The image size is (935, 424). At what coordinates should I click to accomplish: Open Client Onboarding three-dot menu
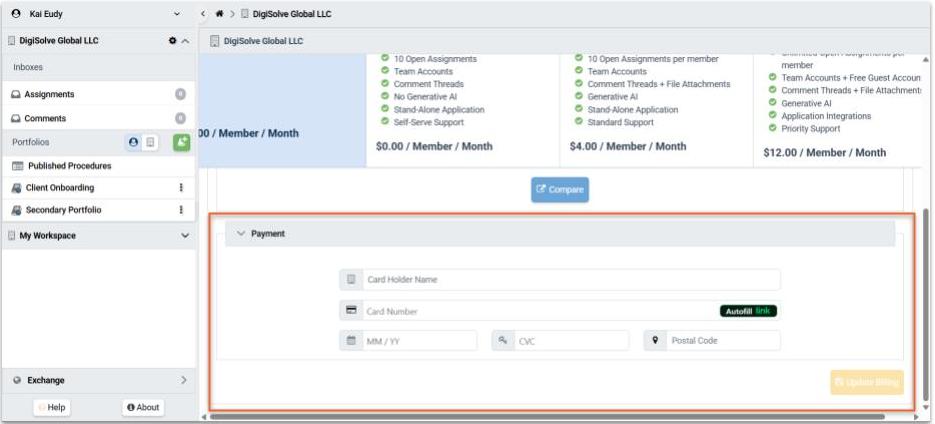coord(181,187)
